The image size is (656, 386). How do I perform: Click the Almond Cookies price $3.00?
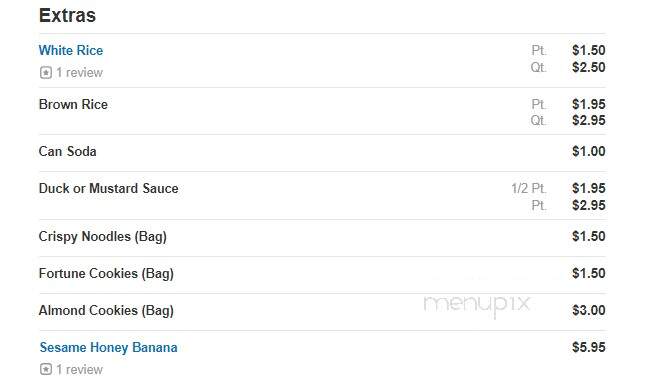tap(589, 310)
